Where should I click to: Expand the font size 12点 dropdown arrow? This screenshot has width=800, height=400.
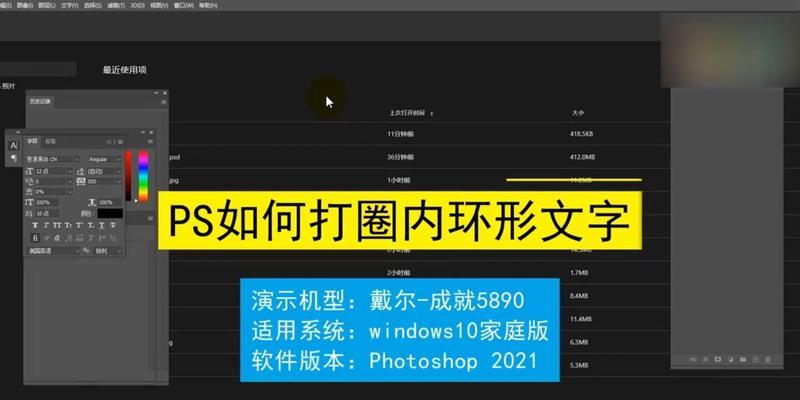[70, 171]
